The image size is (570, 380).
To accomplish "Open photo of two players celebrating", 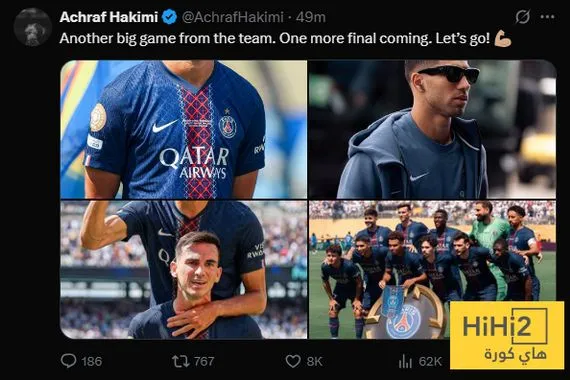I will point(184,269).
